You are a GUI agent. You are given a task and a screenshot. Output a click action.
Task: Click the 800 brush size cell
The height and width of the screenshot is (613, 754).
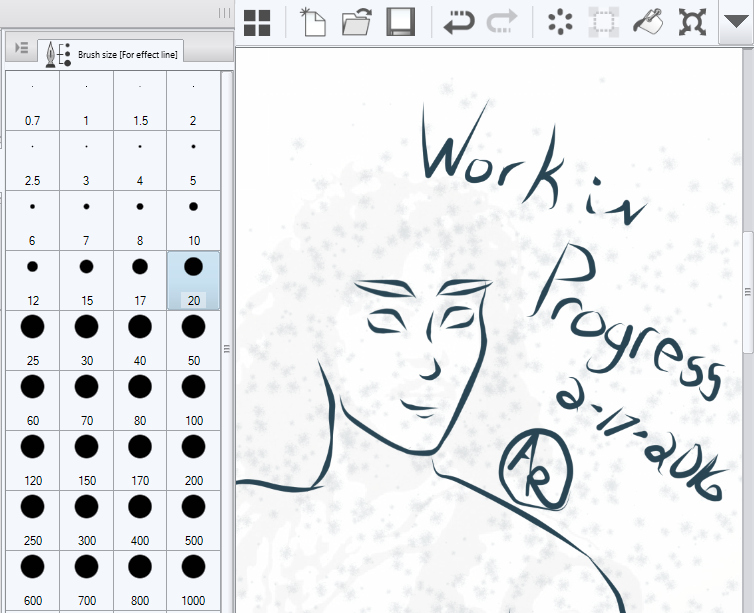(x=140, y=581)
